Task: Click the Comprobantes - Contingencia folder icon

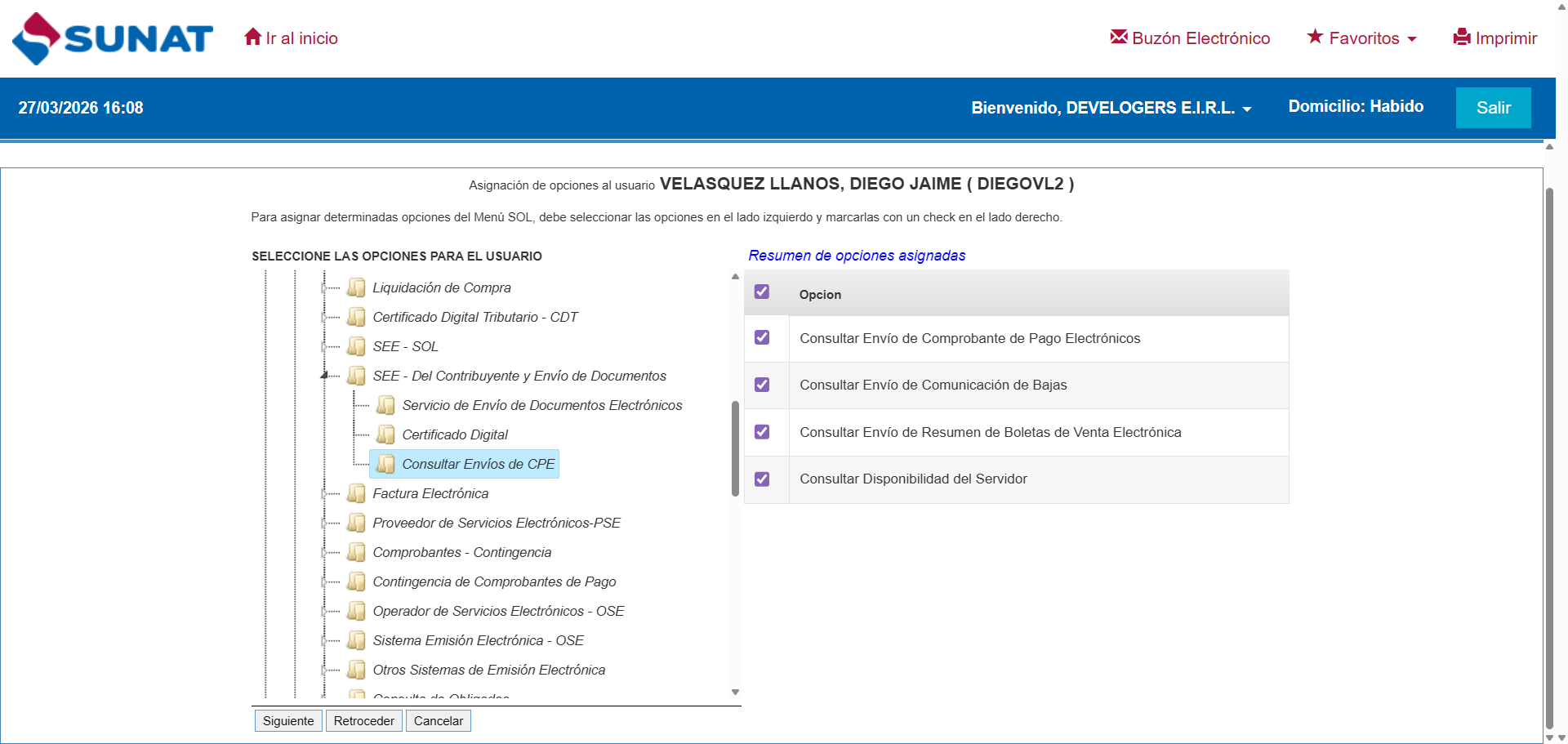Action: click(x=356, y=552)
